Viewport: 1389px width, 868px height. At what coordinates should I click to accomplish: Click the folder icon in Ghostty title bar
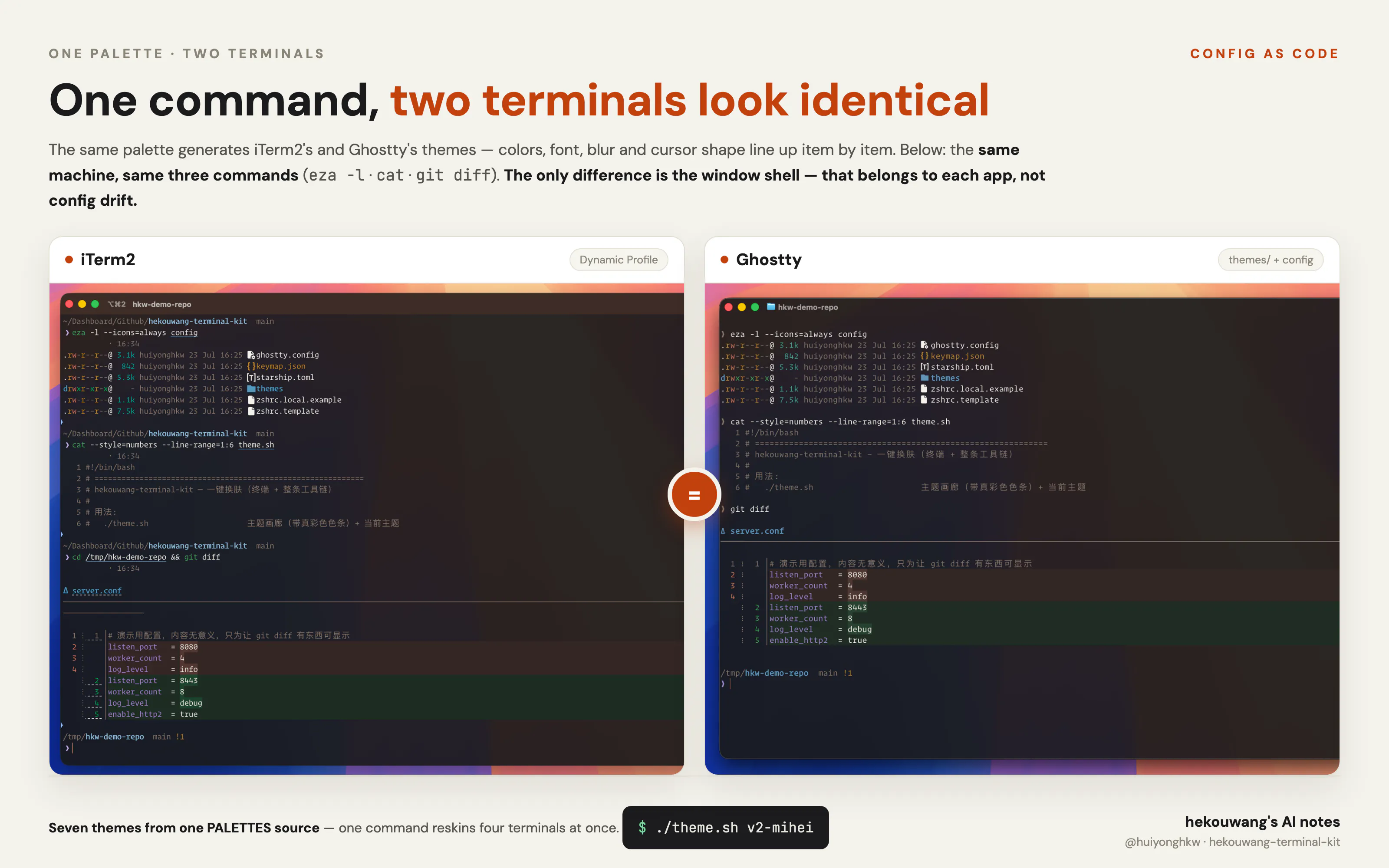click(771, 307)
